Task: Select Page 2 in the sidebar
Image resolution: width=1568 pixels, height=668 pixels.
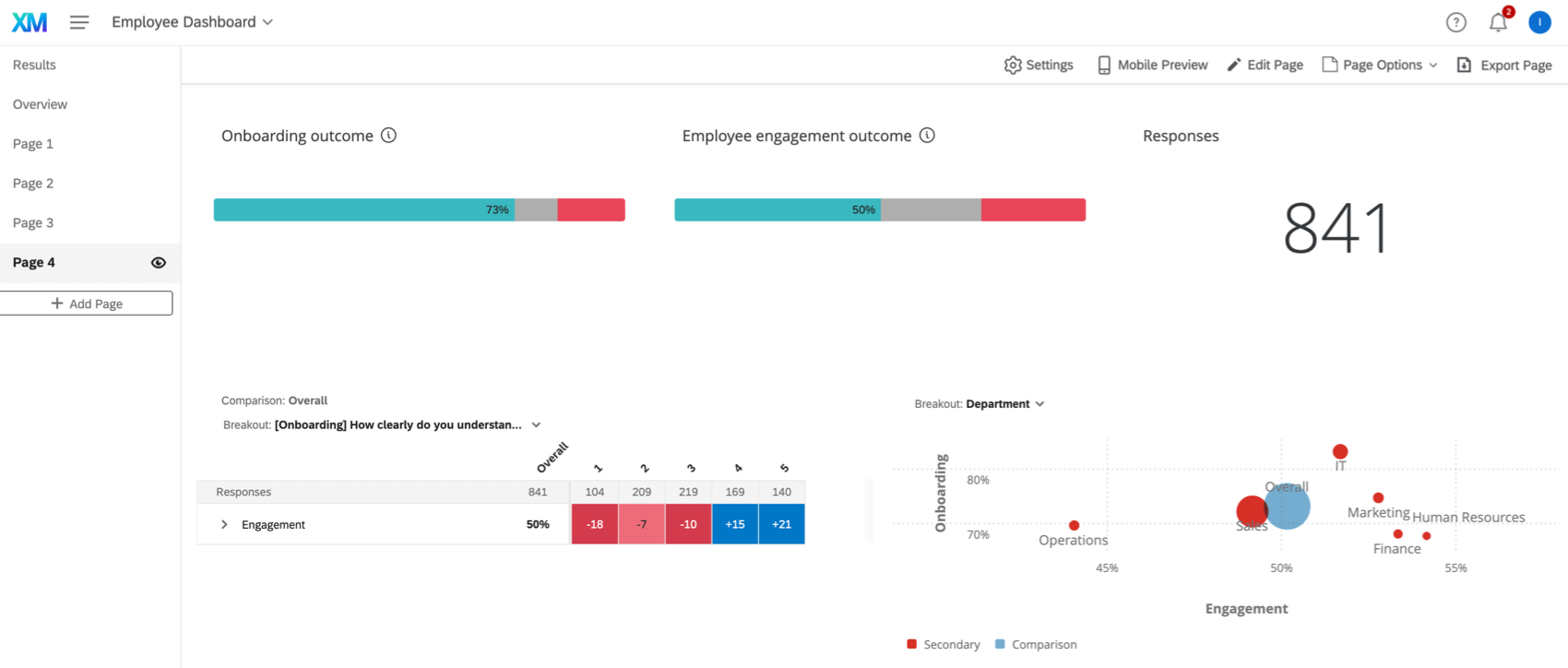Action: pos(33,183)
